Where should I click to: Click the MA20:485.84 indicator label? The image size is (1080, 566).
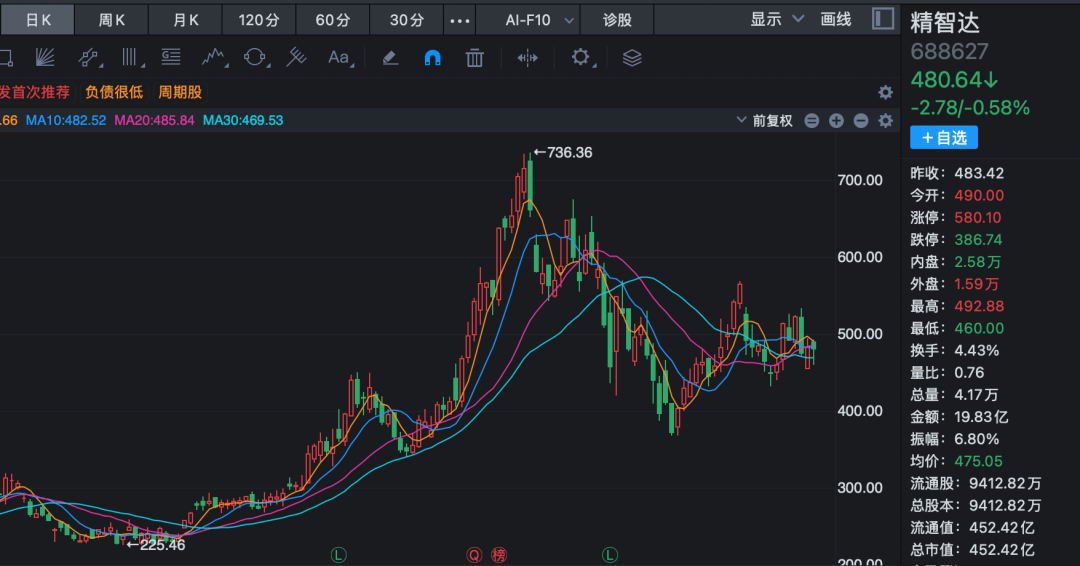tap(154, 120)
